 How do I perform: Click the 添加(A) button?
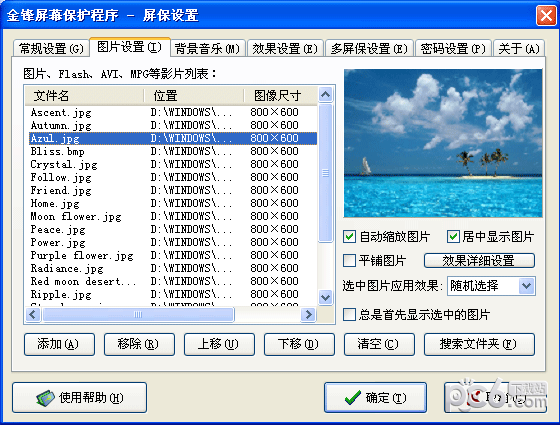tap(59, 344)
